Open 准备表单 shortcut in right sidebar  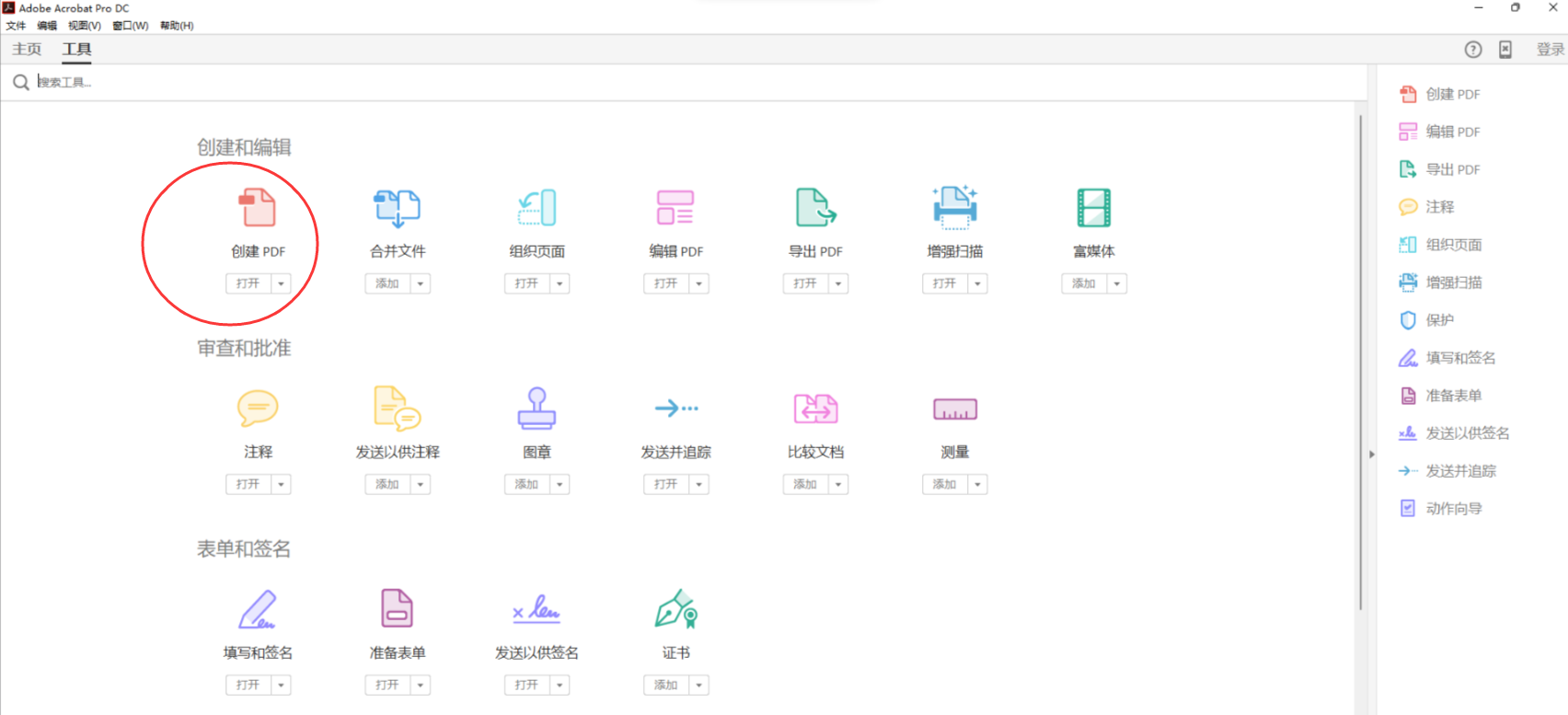[x=1440, y=396]
